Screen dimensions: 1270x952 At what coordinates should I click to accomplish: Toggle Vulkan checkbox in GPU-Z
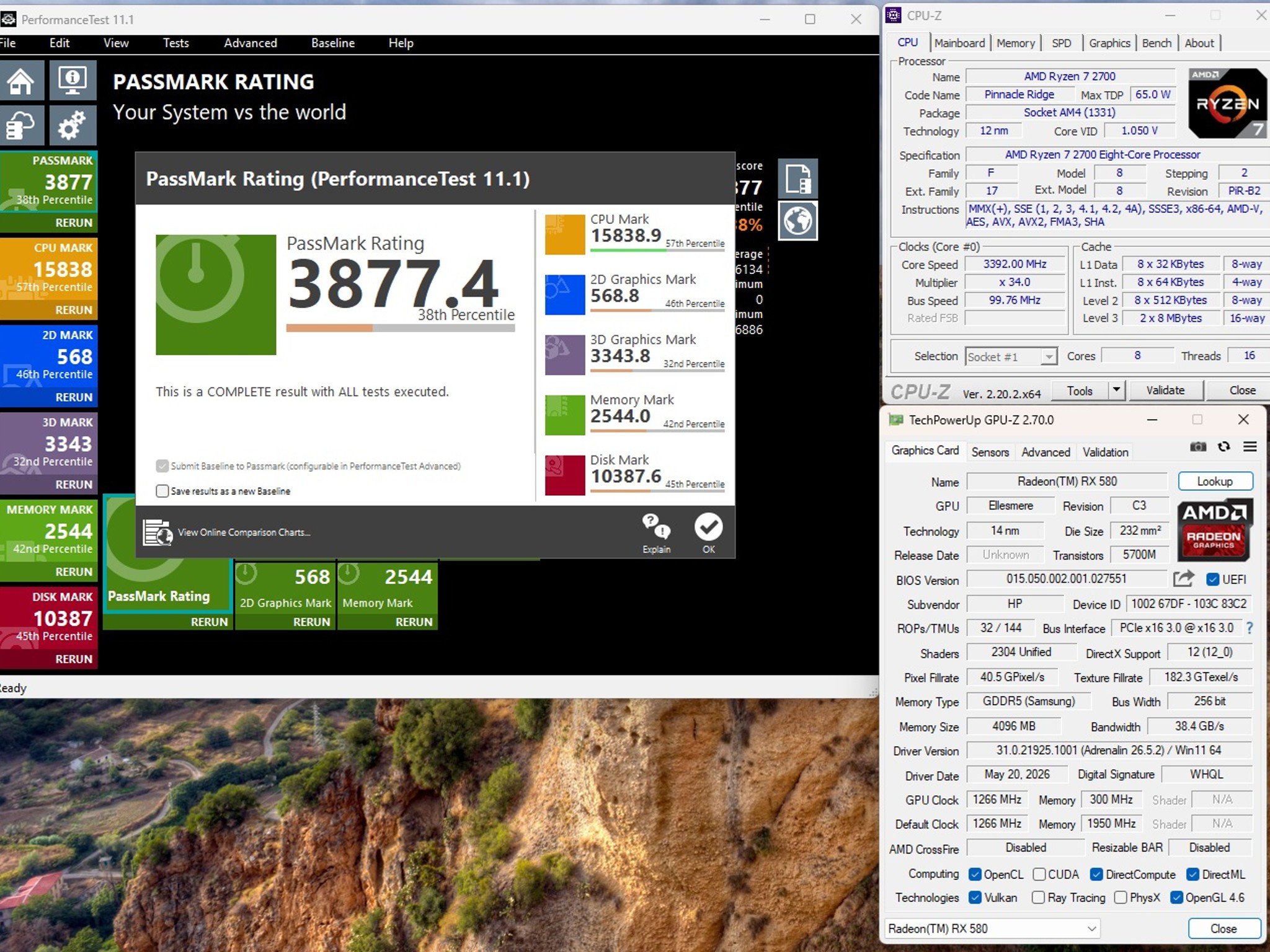[974, 897]
